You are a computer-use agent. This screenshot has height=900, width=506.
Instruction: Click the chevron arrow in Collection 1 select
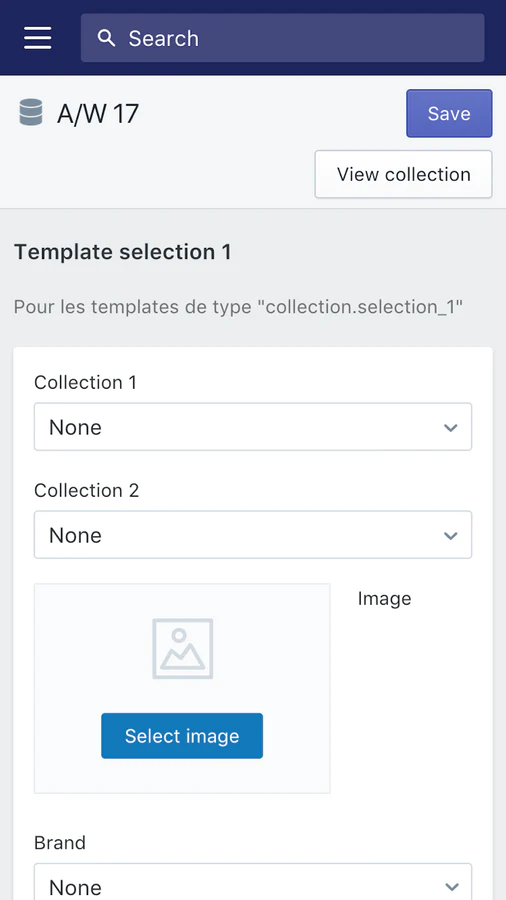point(451,428)
